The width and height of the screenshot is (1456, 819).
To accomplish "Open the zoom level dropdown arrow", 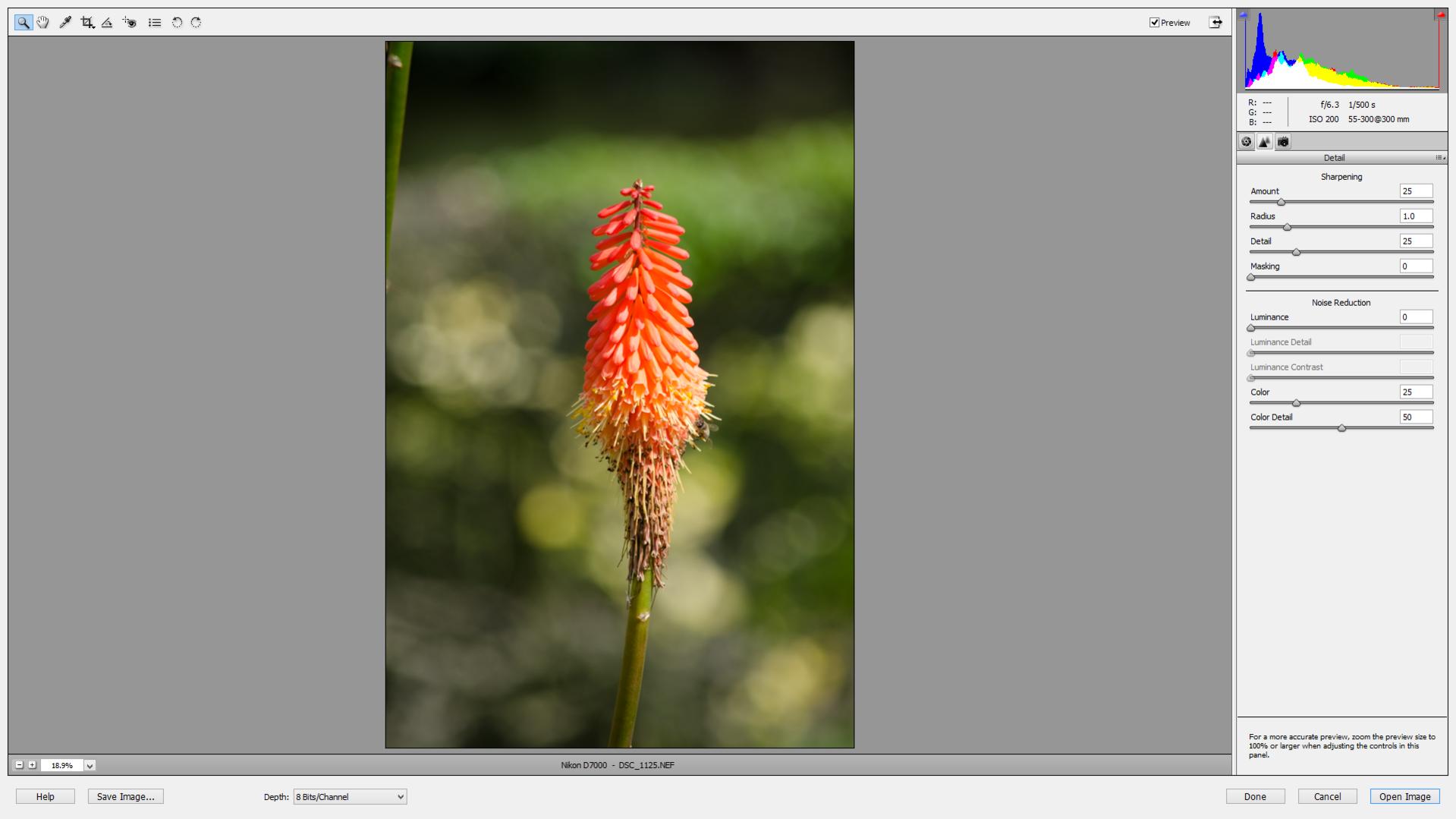I will coord(90,766).
